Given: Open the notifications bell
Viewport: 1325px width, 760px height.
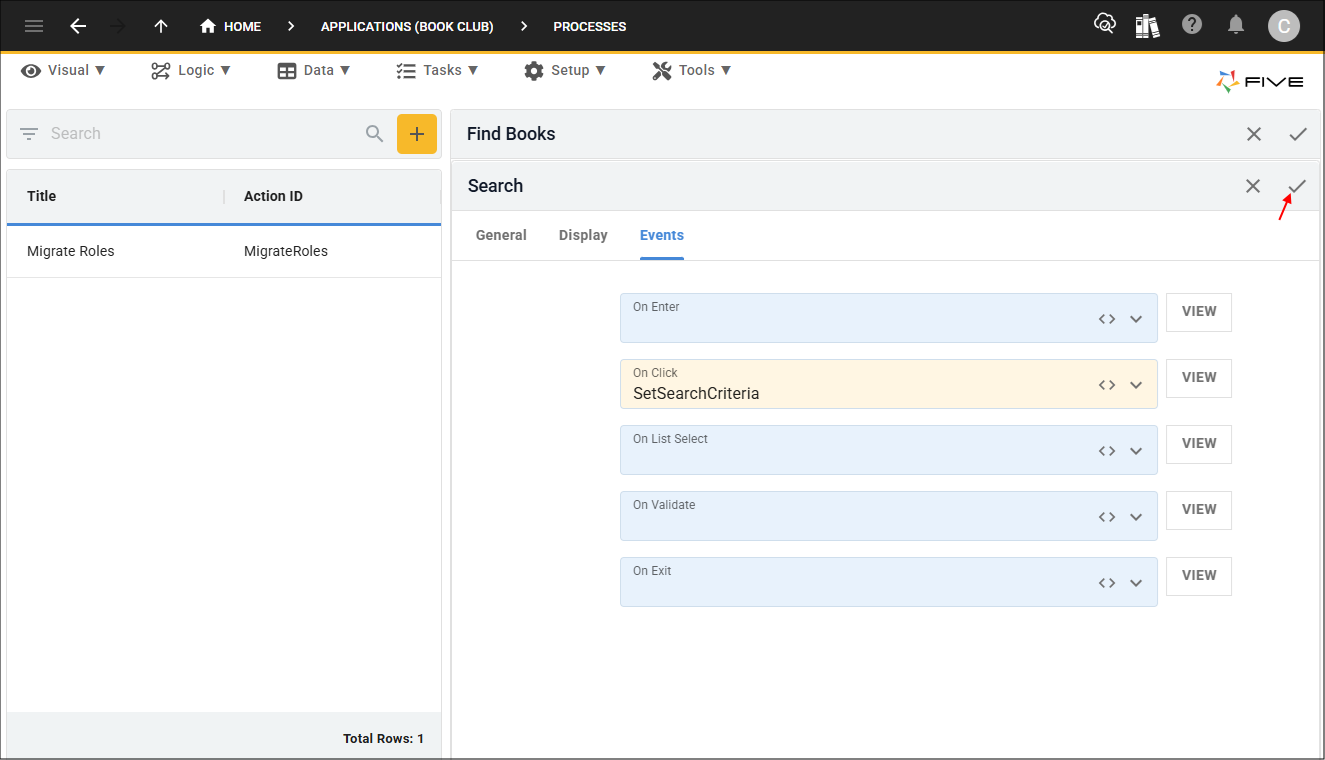Looking at the screenshot, I should [1237, 25].
